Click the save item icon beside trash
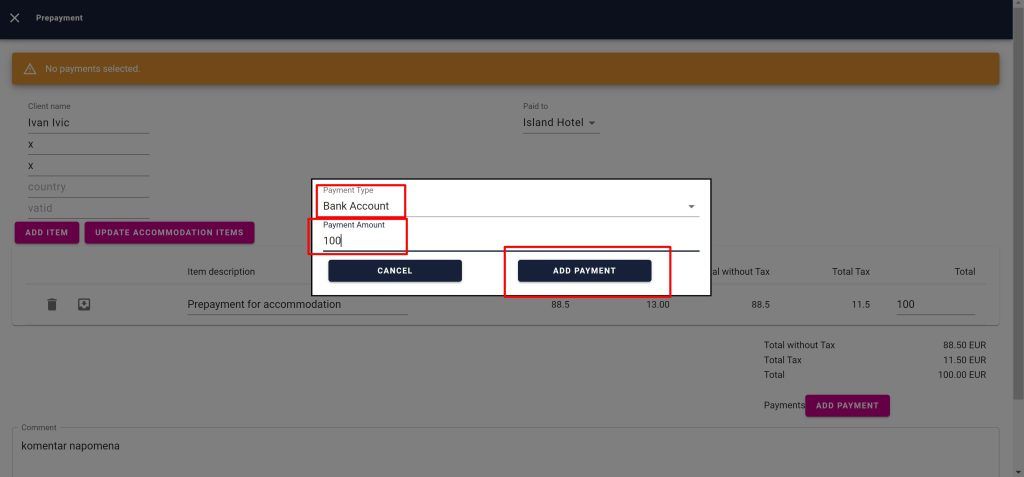 84,304
